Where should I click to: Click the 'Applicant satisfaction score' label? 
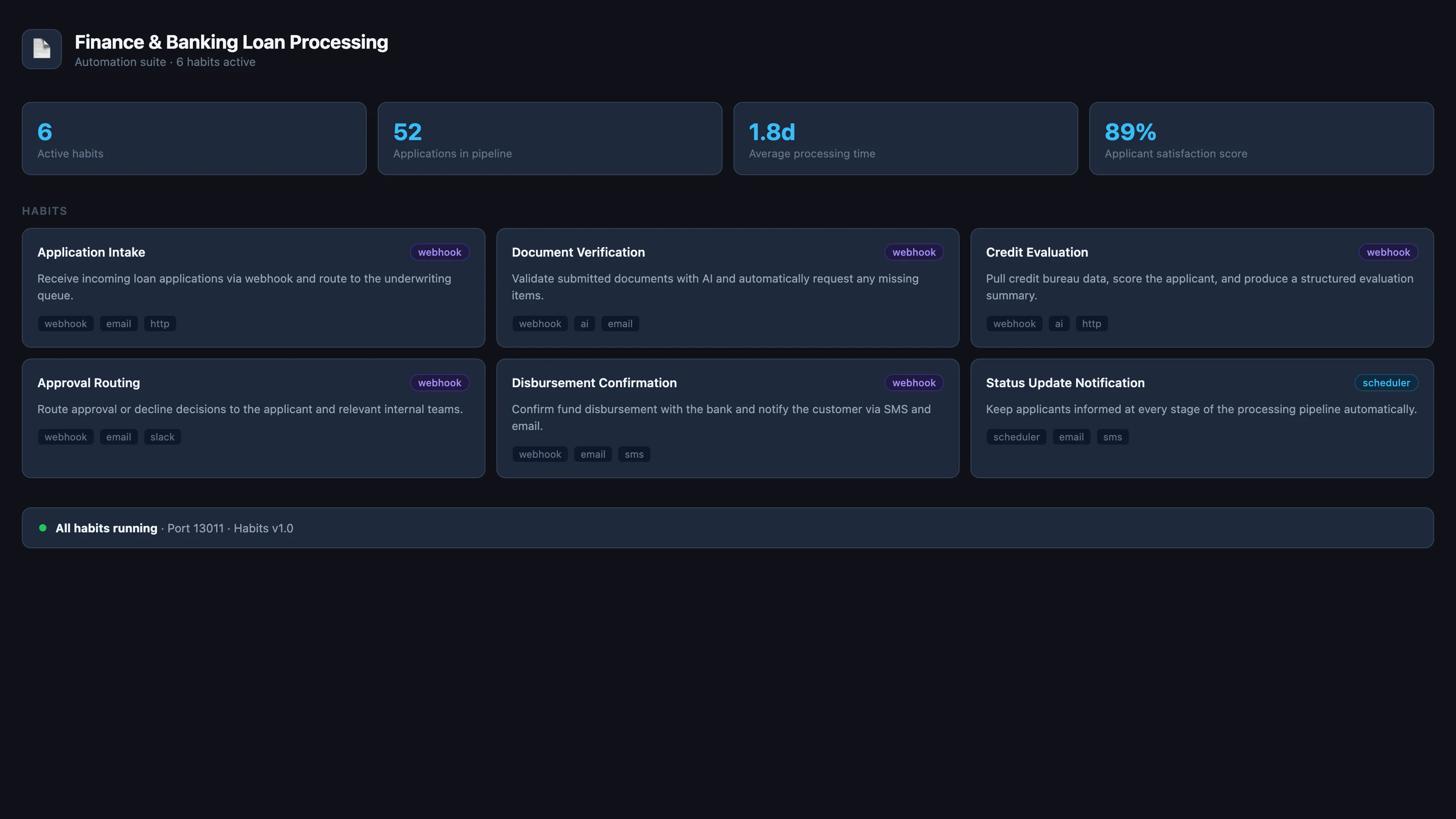tap(1176, 154)
